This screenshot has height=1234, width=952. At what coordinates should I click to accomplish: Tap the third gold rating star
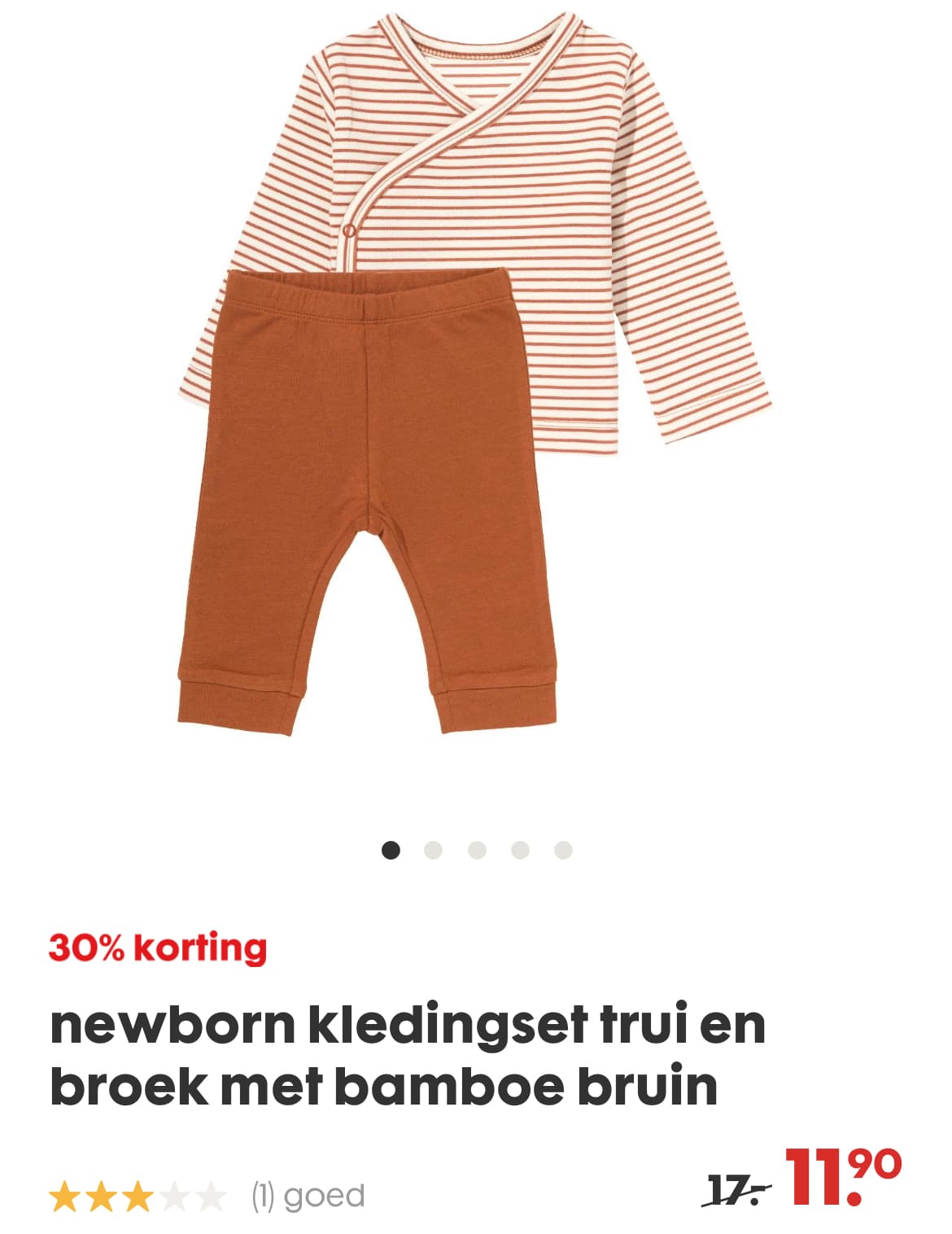click(137, 1197)
